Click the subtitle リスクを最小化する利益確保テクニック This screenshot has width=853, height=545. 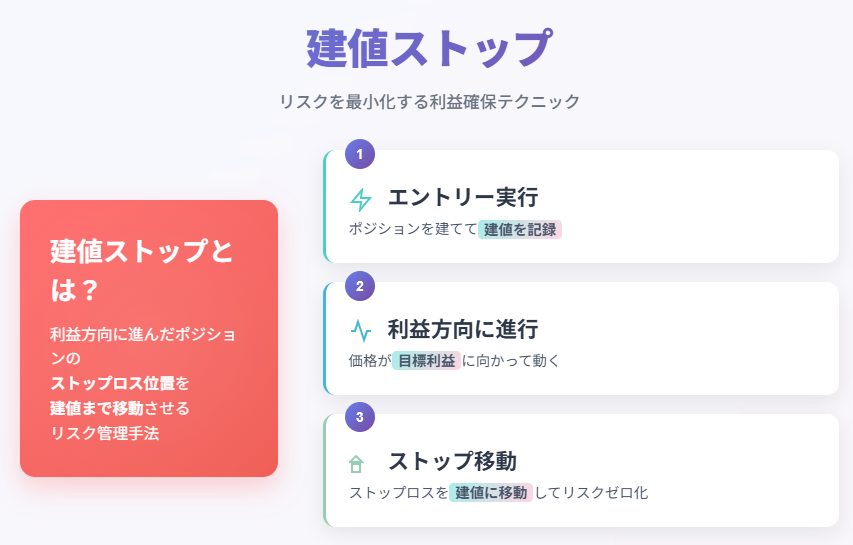click(x=429, y=101)
